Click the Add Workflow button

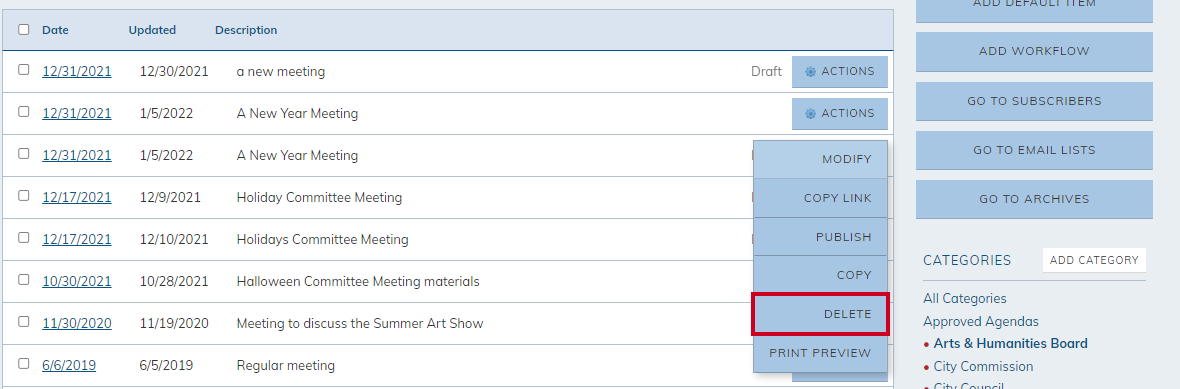[x=1034, y=52]
